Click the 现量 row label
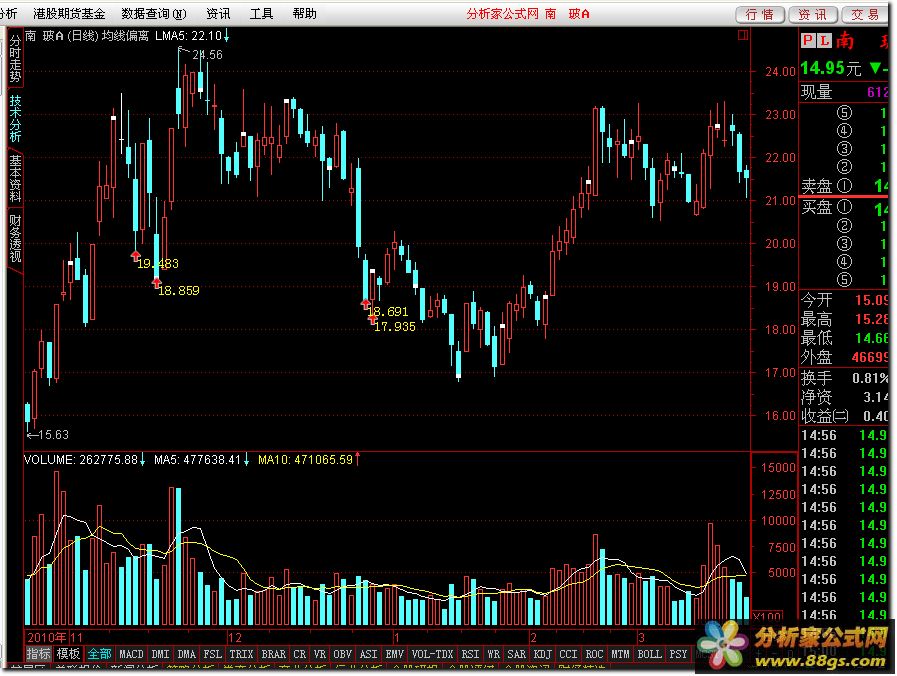897x676 pixels. click(x=817, y=92)
